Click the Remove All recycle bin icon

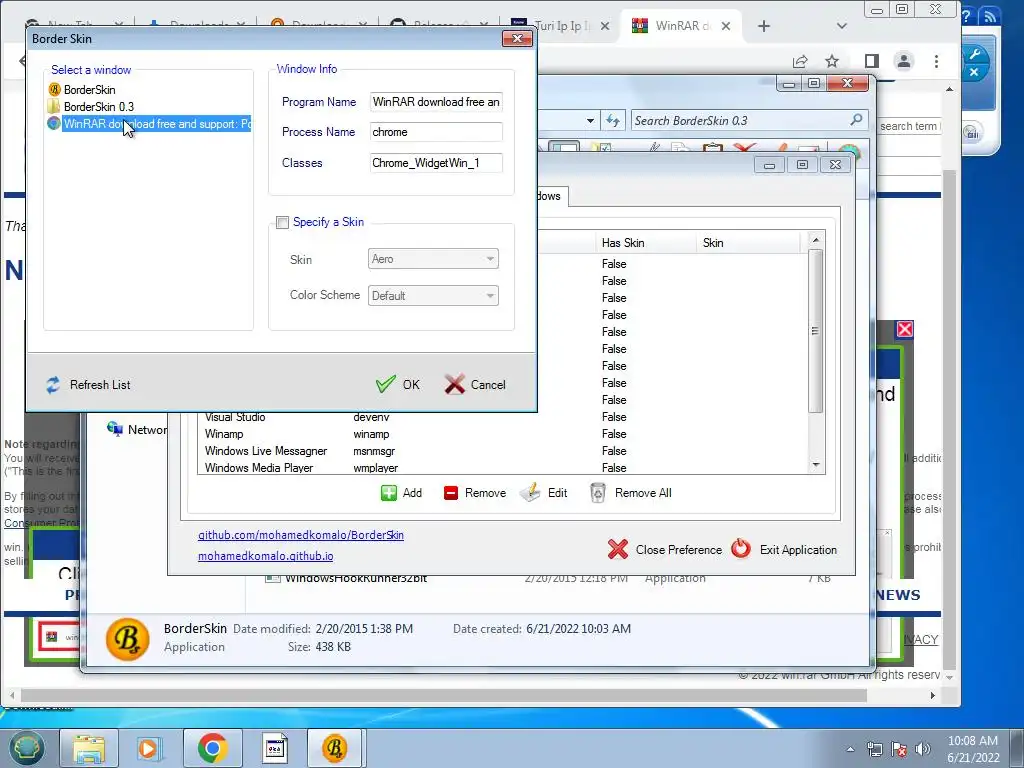pos(598,492)
